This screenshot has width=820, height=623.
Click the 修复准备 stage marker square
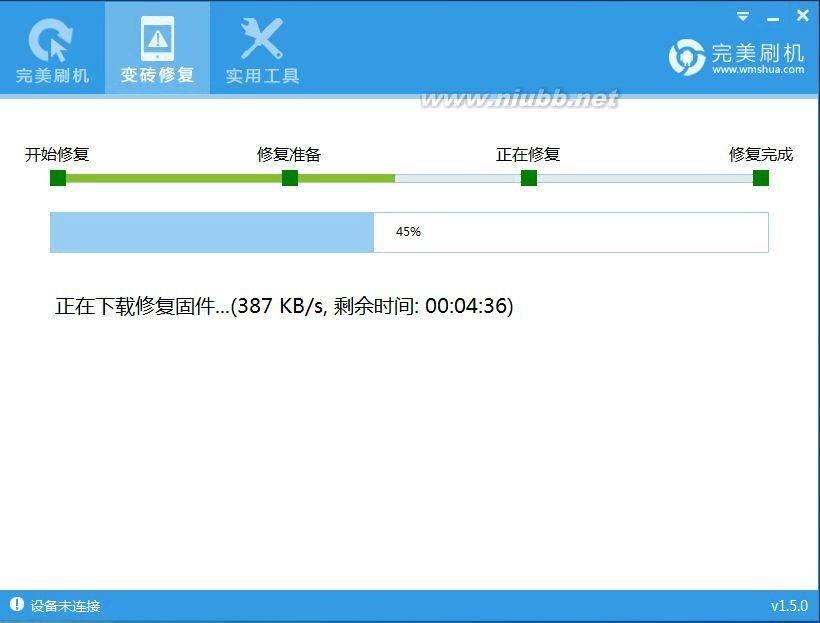(289, 177)
